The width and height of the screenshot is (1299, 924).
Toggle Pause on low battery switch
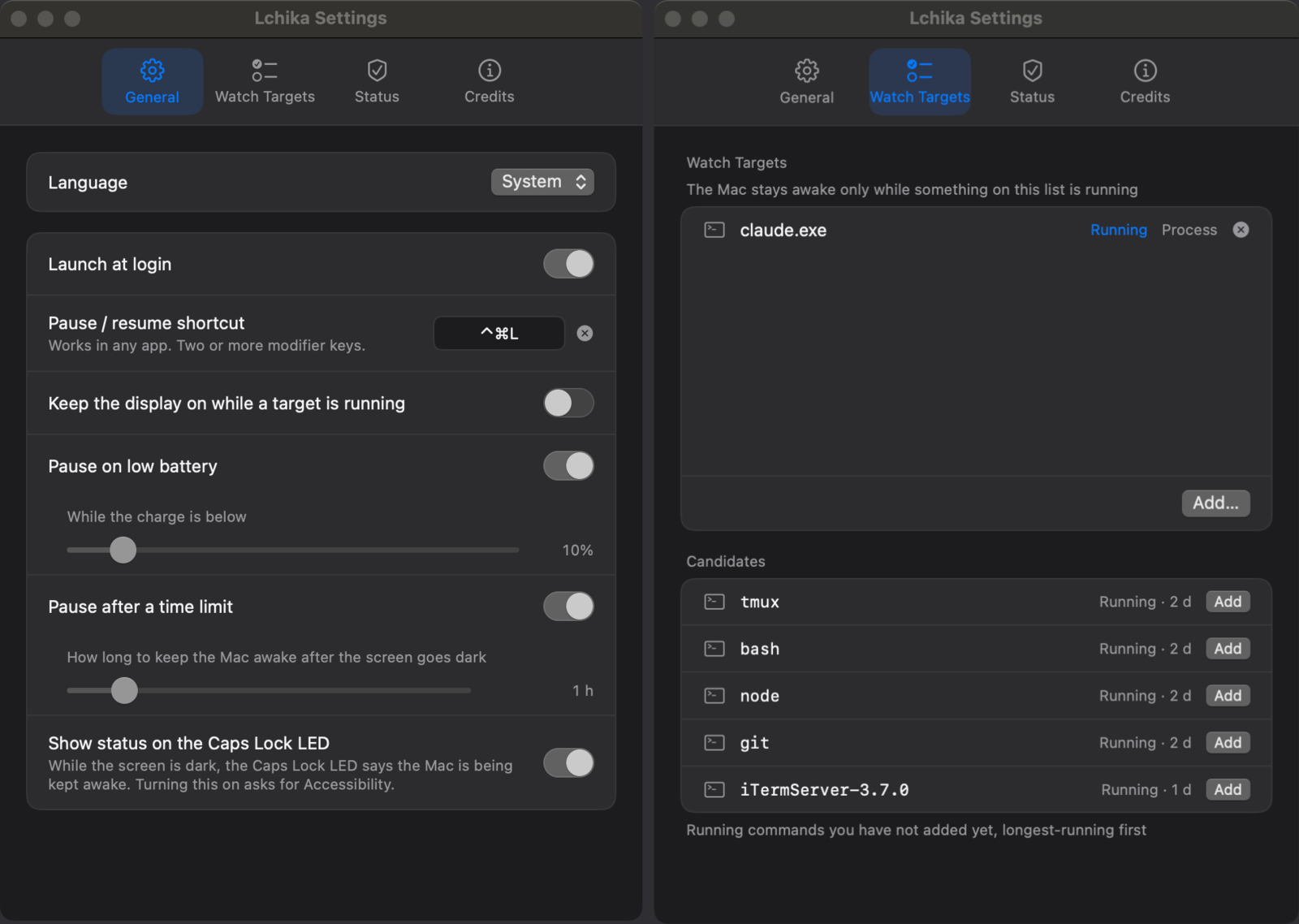coord(568,466)
